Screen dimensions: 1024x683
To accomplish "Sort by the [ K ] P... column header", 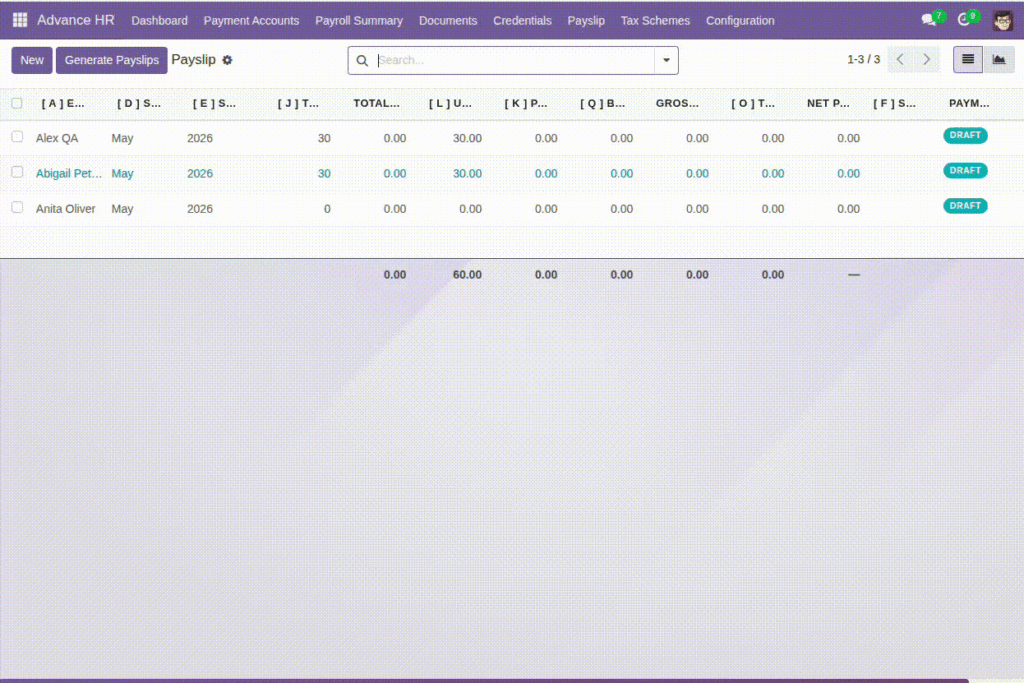I will 526,103.
